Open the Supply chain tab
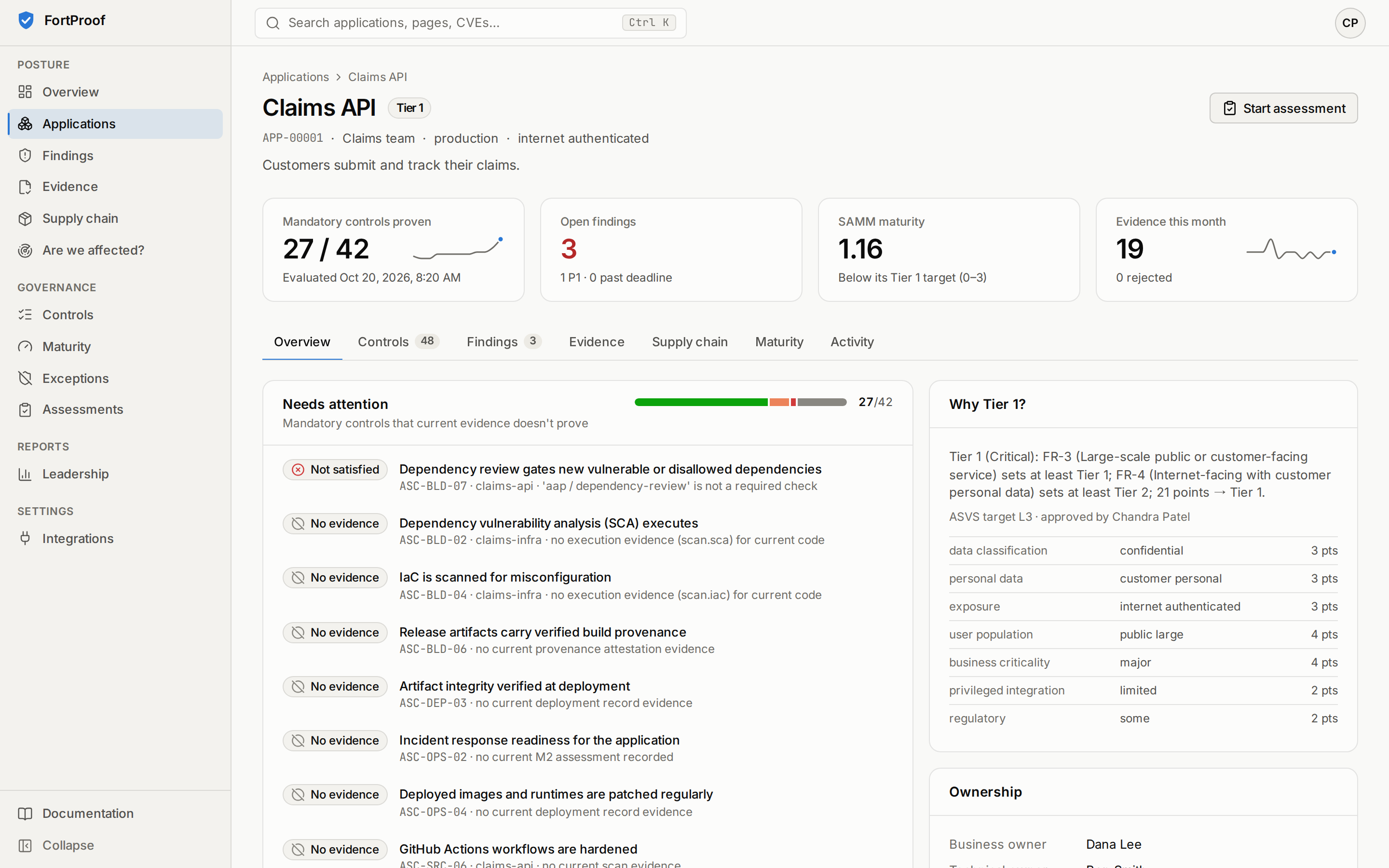This screenshot has width=1389, height=868. pos(689,342)
